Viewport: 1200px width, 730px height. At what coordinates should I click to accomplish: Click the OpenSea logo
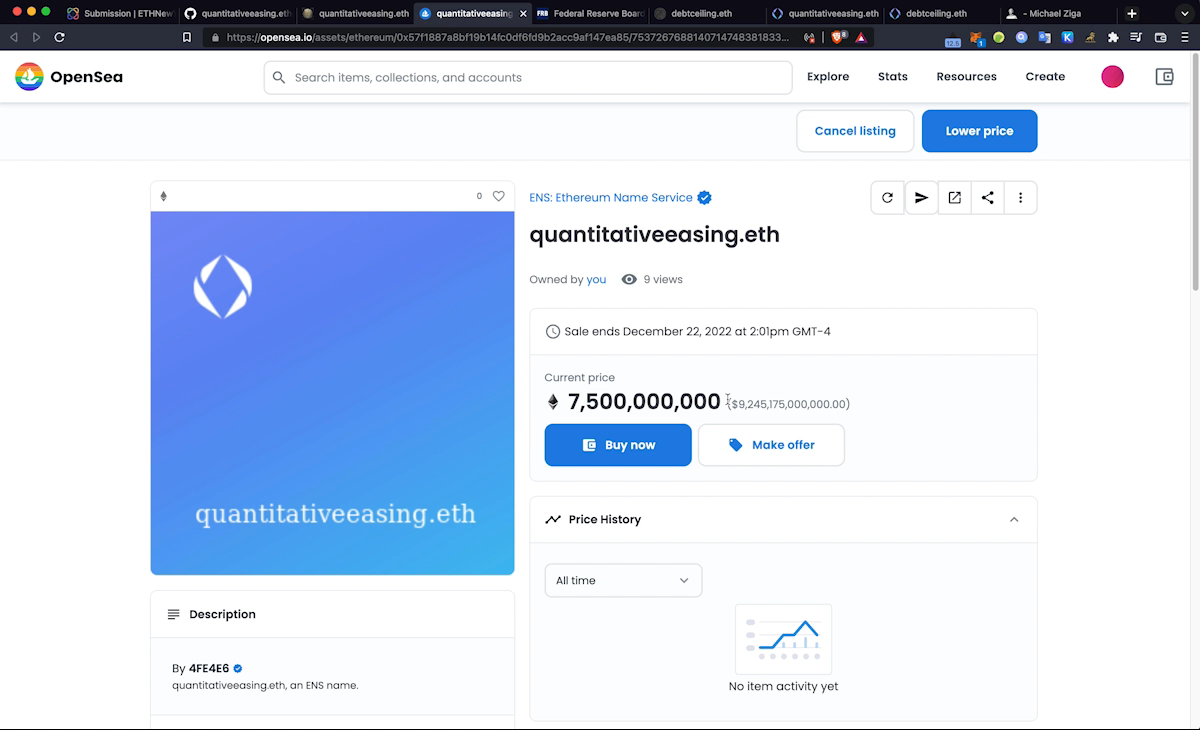click(x=69, y=77)
